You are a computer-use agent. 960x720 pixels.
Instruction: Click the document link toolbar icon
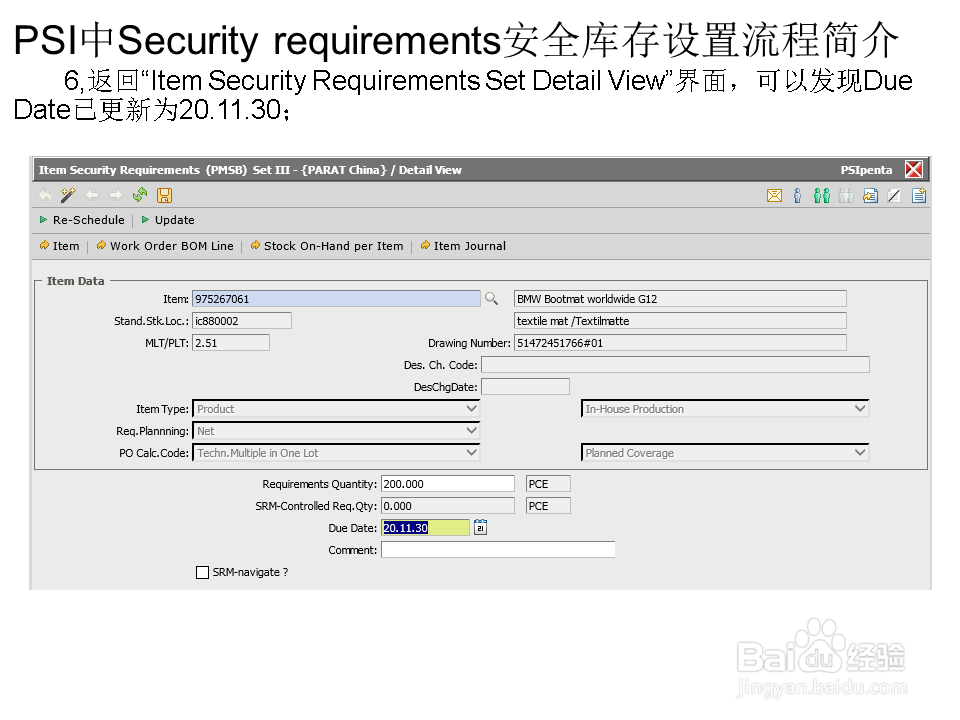click(x=870, y=195)
